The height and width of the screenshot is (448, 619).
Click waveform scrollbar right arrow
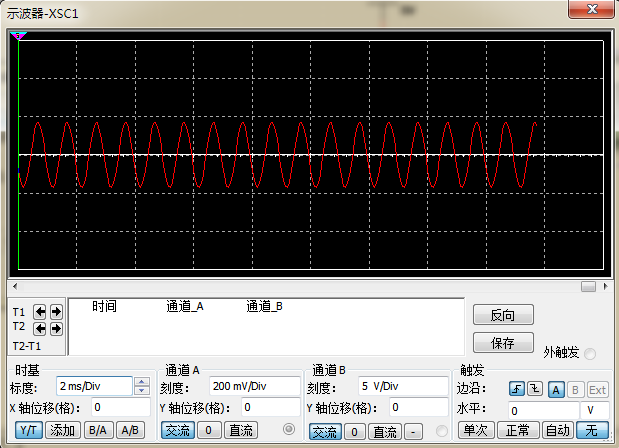tap(606, 286)
